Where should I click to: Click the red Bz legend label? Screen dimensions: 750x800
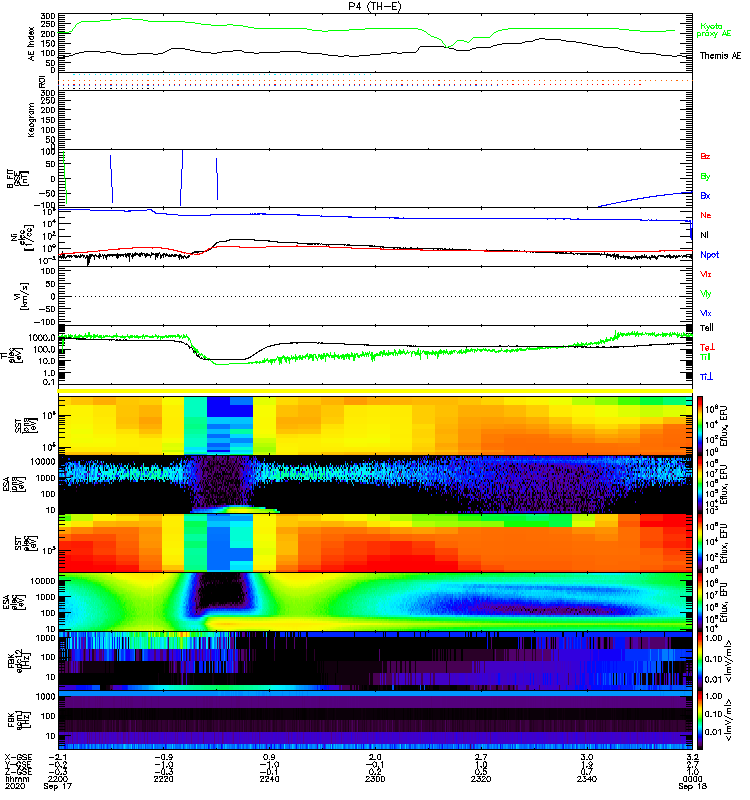705,156
